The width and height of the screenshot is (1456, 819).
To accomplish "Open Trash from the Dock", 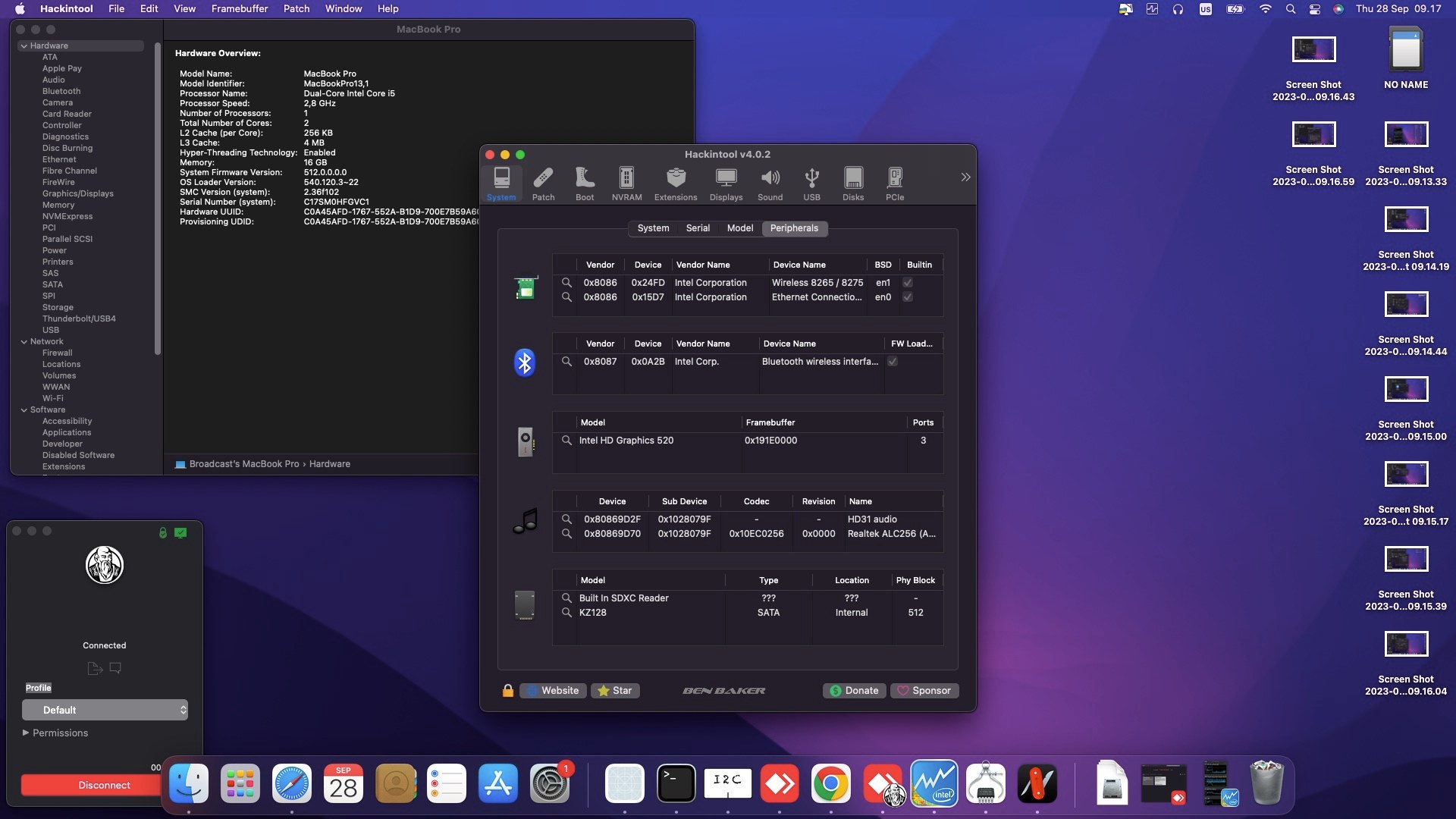I will click(x=1267, y=784).
